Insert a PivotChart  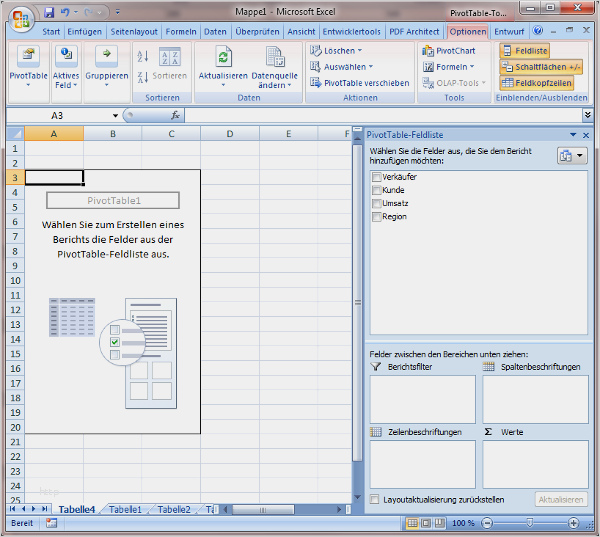click(x=448, y=51)
